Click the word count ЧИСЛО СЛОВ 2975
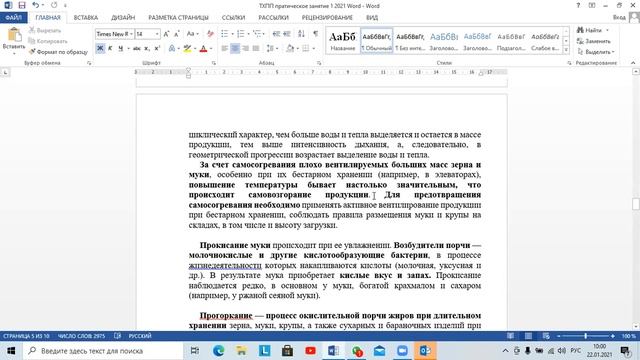640x360 pixels. (81, 336)
